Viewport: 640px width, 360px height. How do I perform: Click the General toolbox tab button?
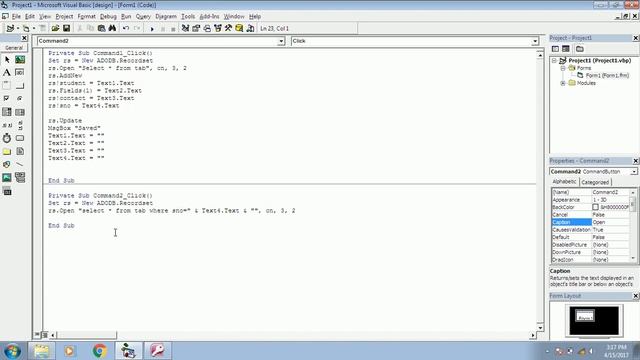point(14,48)
